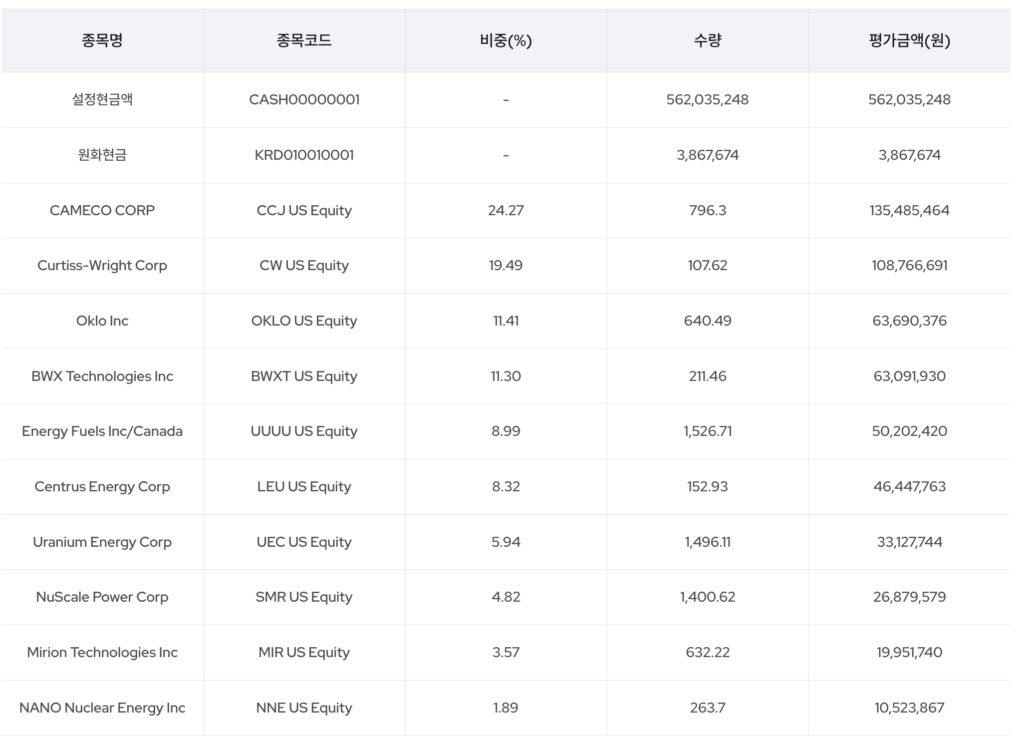The height and width of the screenshot is (745, 1024).
Task: Click the Centrus Energy Corp name
Action: point(102,487)
